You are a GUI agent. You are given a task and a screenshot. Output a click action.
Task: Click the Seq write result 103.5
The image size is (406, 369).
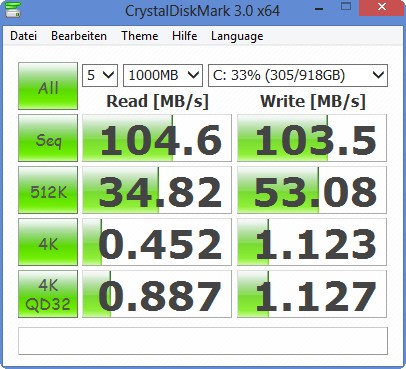tap(312, 138)
